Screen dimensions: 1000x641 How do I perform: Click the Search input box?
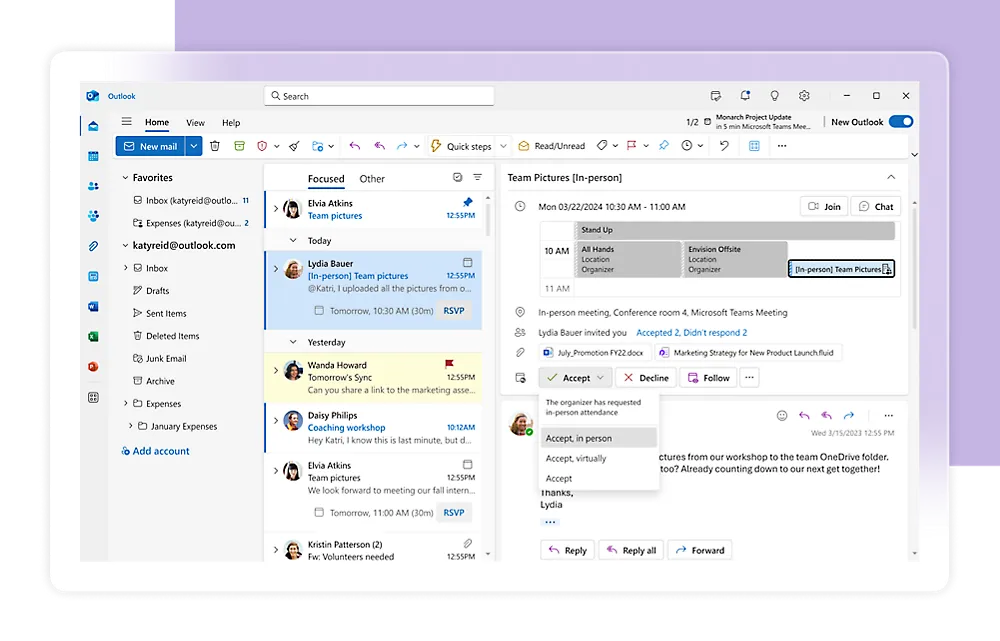tap(379, 96)
